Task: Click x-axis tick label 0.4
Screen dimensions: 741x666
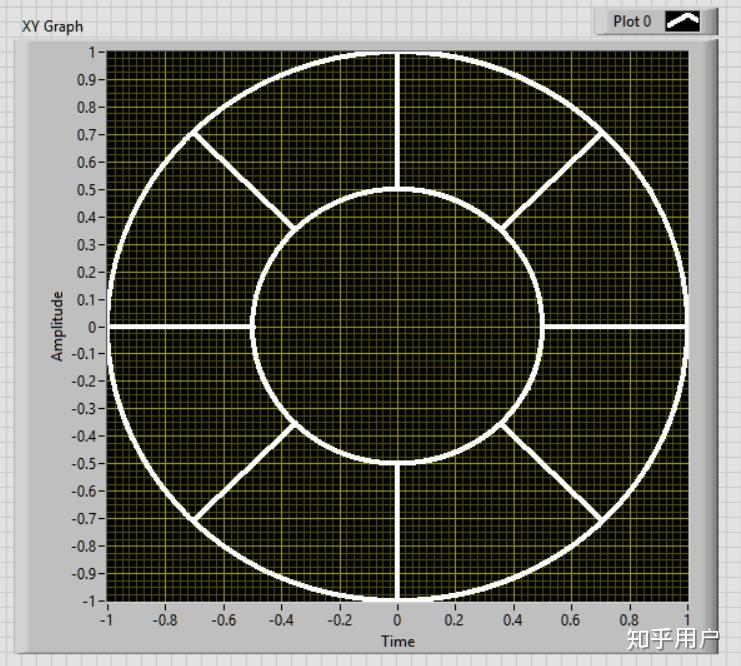Action: coord(513,619)
